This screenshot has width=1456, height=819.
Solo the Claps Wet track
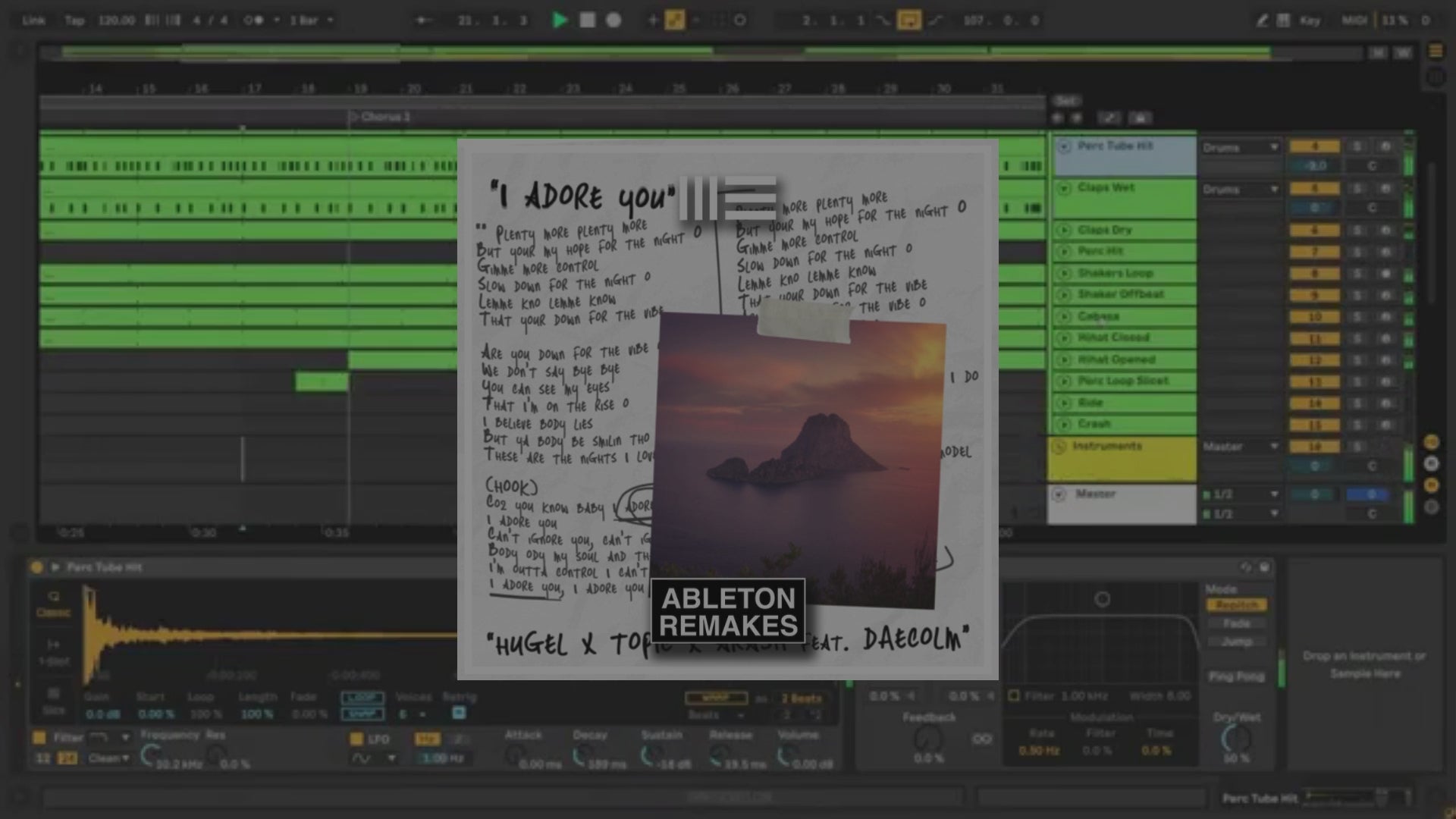tap(1357, 188)
